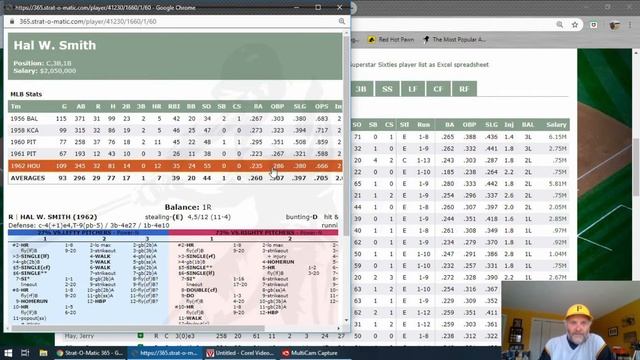The height and width of the screenshot is (360, 640).
Task: Open the Red Hot Pawn bookmark
Action: tap(391, 40)
